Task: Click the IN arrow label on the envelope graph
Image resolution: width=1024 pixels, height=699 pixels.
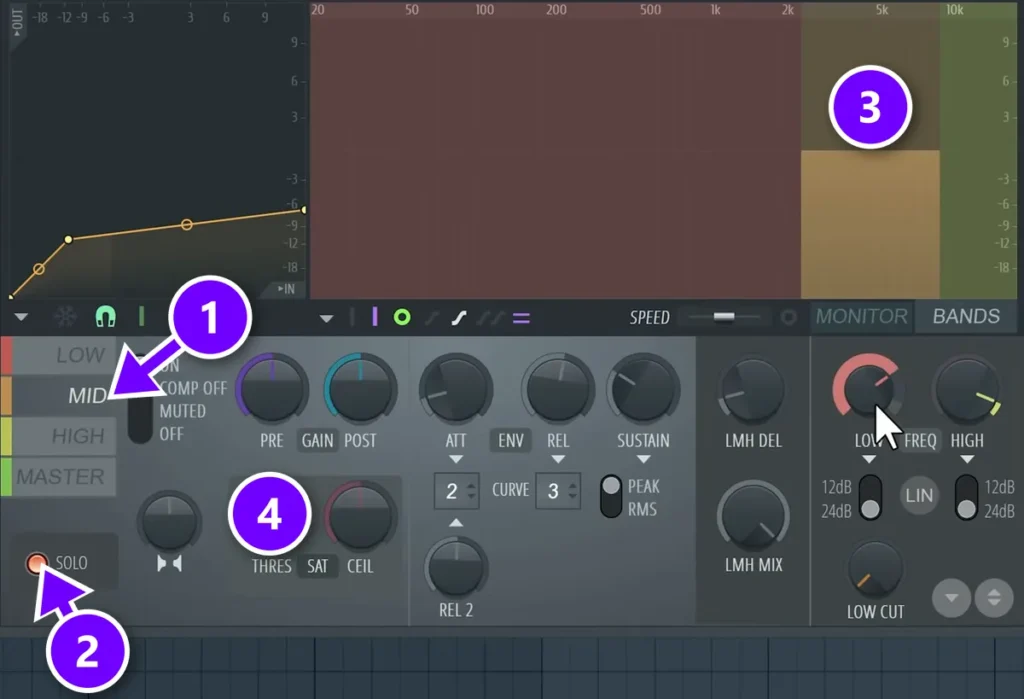Action: click(286, 289)
